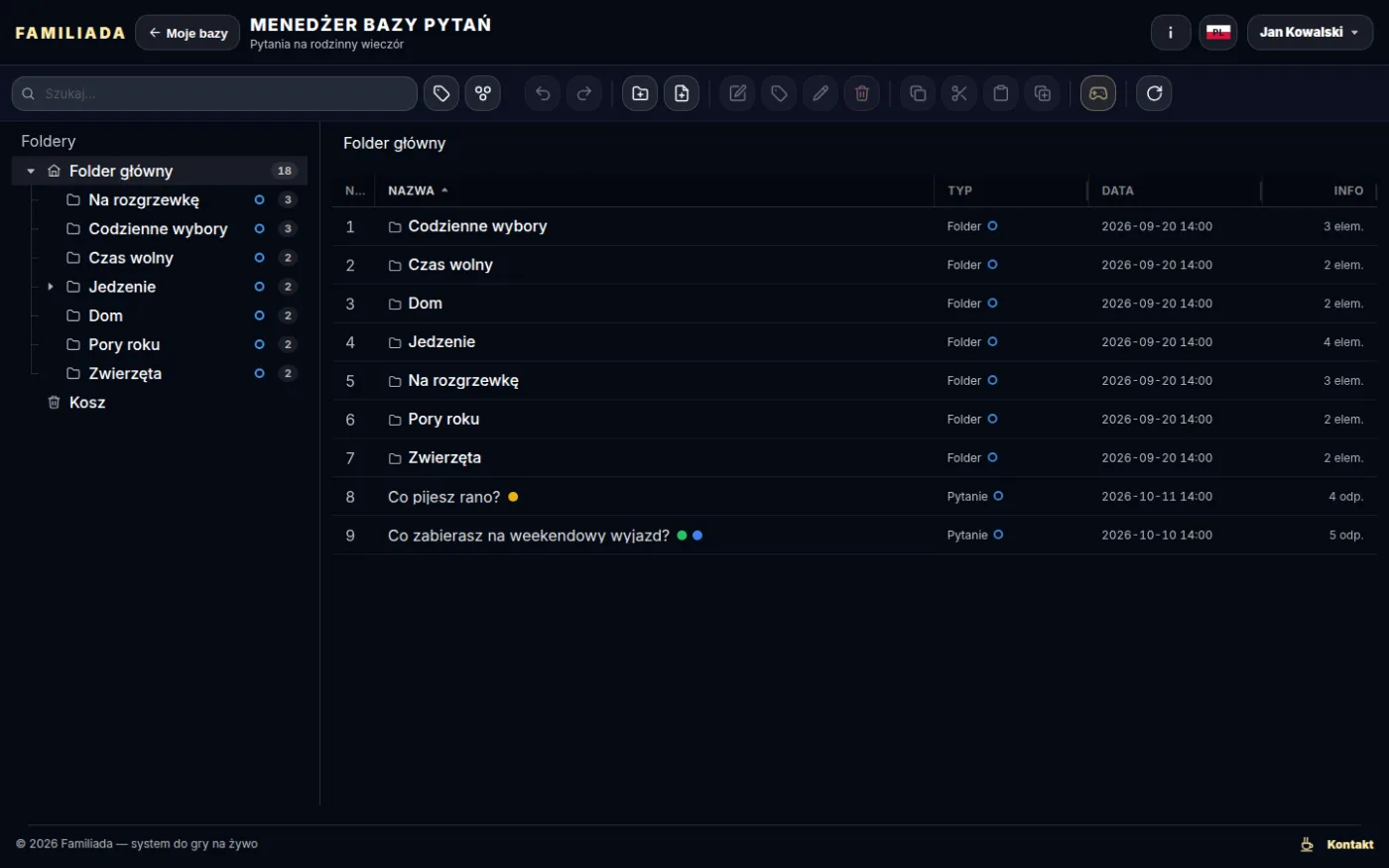
Task: Click the pencil rename icon
Action: pyautogui.click(x=821, y=93)
